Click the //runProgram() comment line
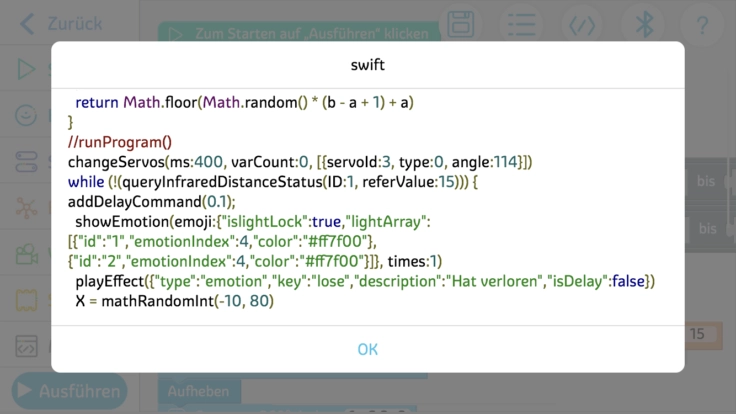The image size is (736, 414). (x=120, y=142)
